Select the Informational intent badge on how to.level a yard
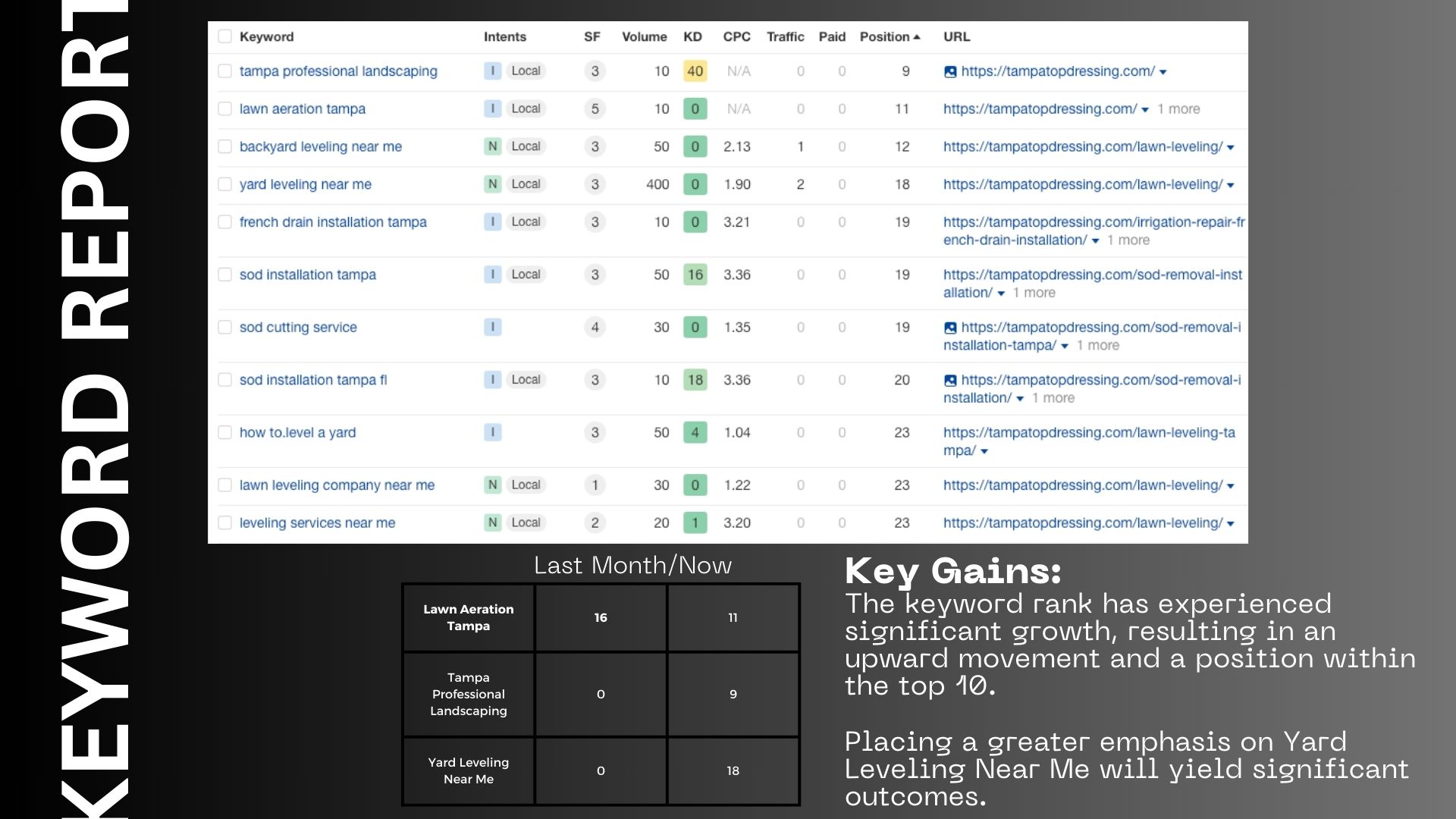 [x=493, y=432]
